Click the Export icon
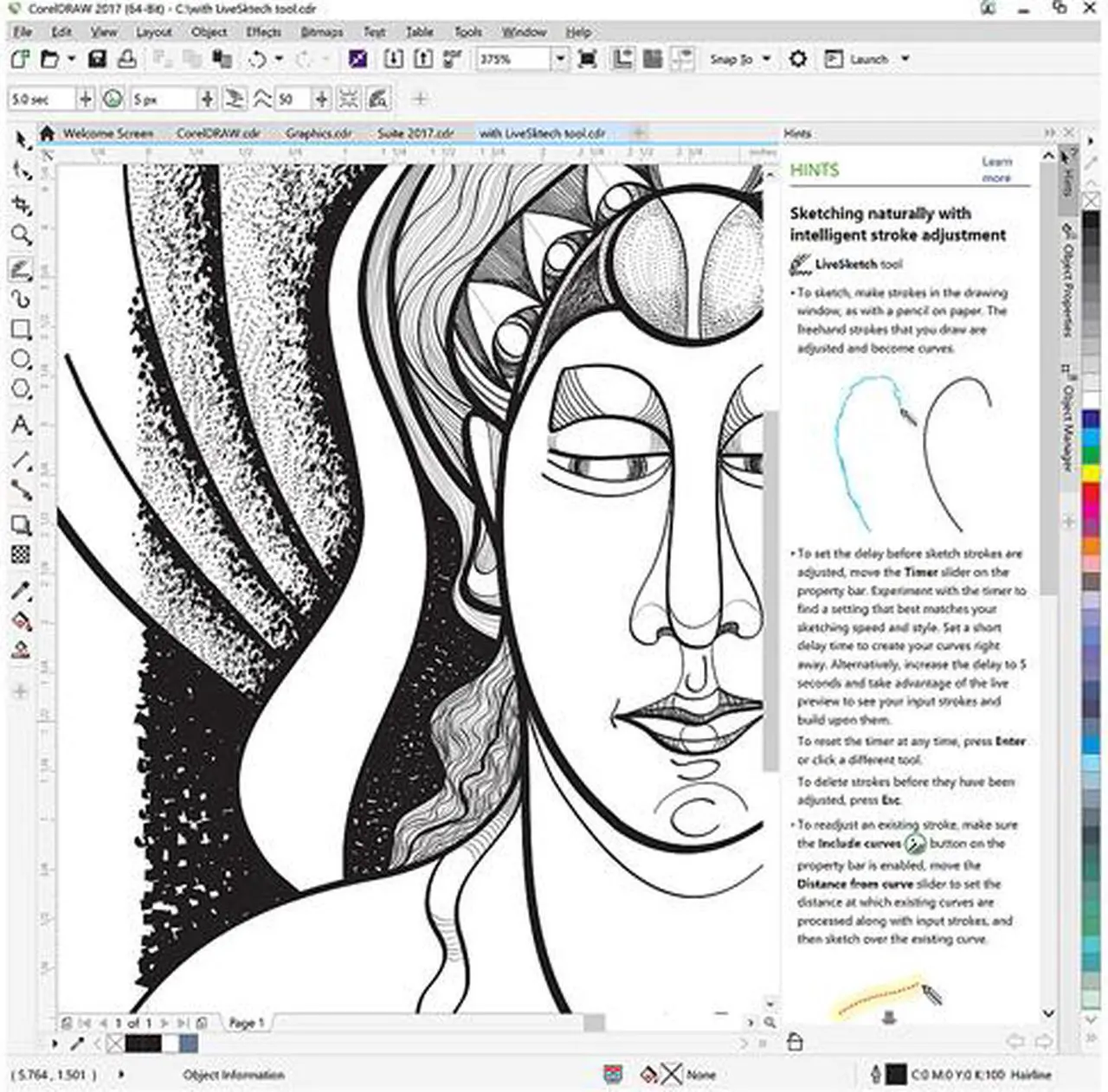Viewport: 1108px width, 1092px height. pos(422,59)
